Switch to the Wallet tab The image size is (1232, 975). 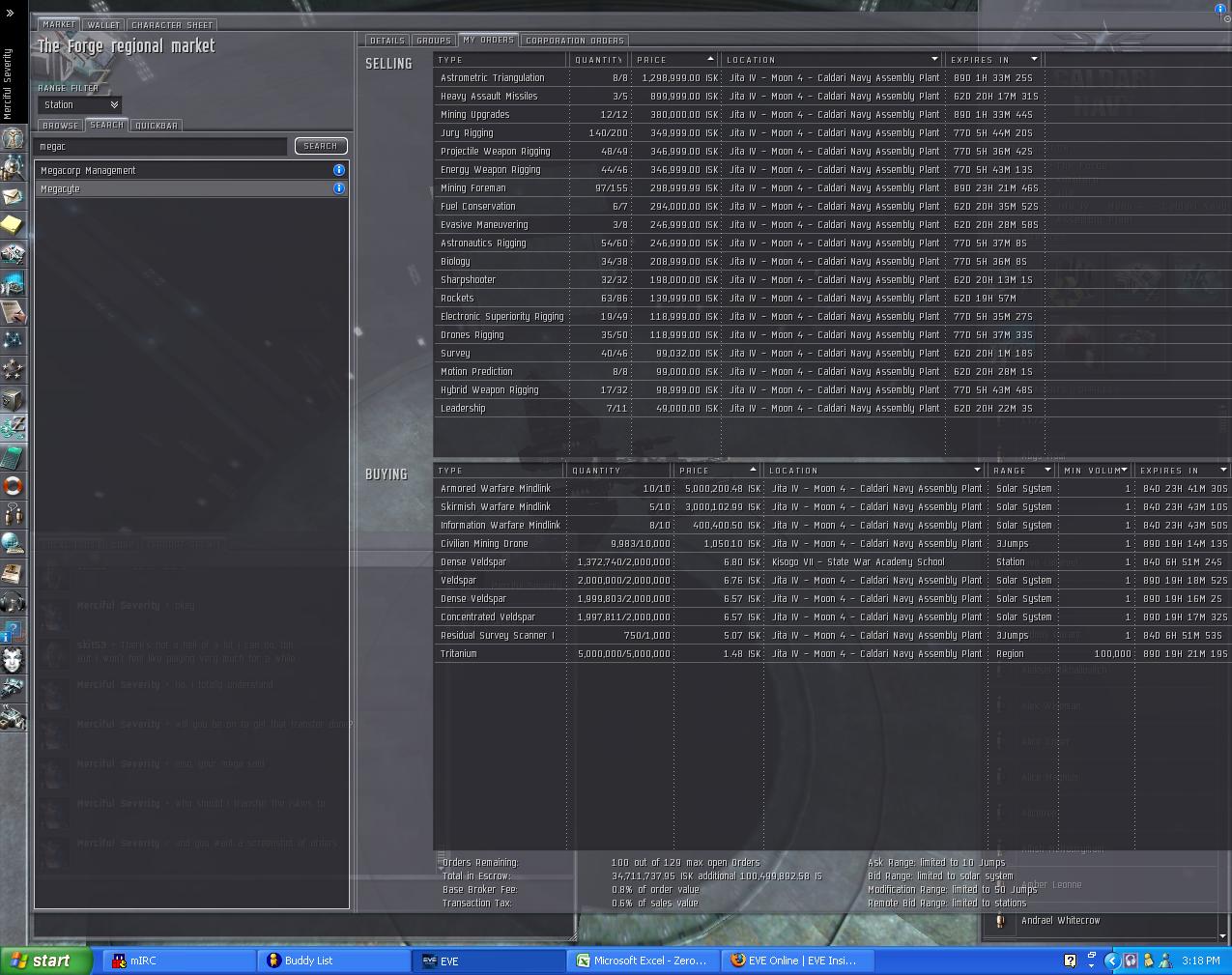(103, 25)
